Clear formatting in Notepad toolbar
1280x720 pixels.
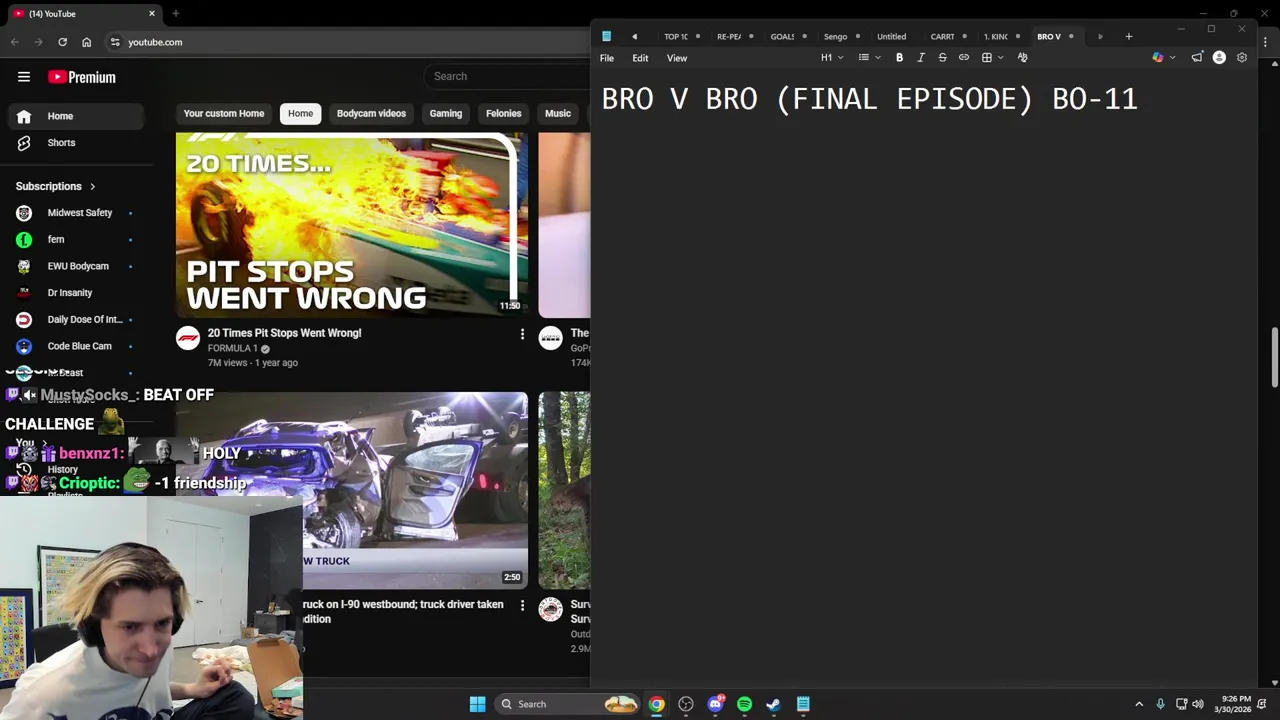(x=1022, y=58)
